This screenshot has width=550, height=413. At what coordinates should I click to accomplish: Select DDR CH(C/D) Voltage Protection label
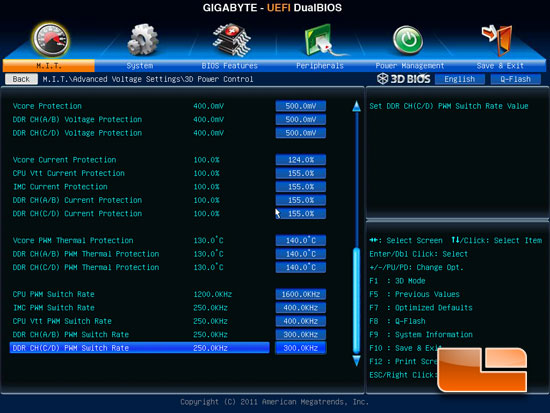point(77,133)
